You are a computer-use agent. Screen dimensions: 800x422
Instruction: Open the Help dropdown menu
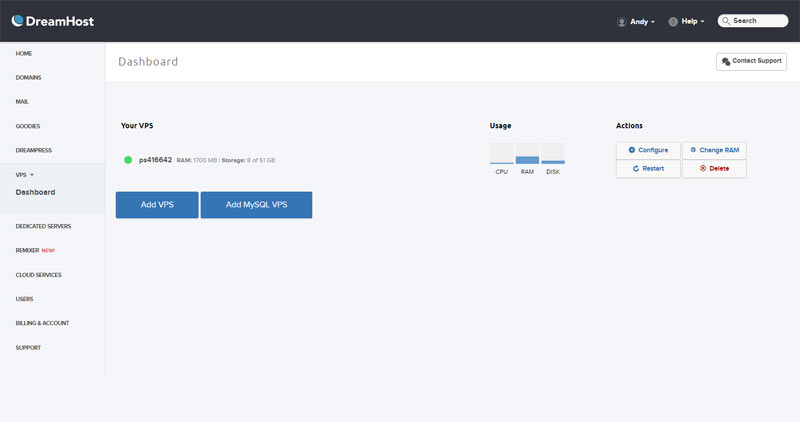pyautogui.click(x=686, y=21)
